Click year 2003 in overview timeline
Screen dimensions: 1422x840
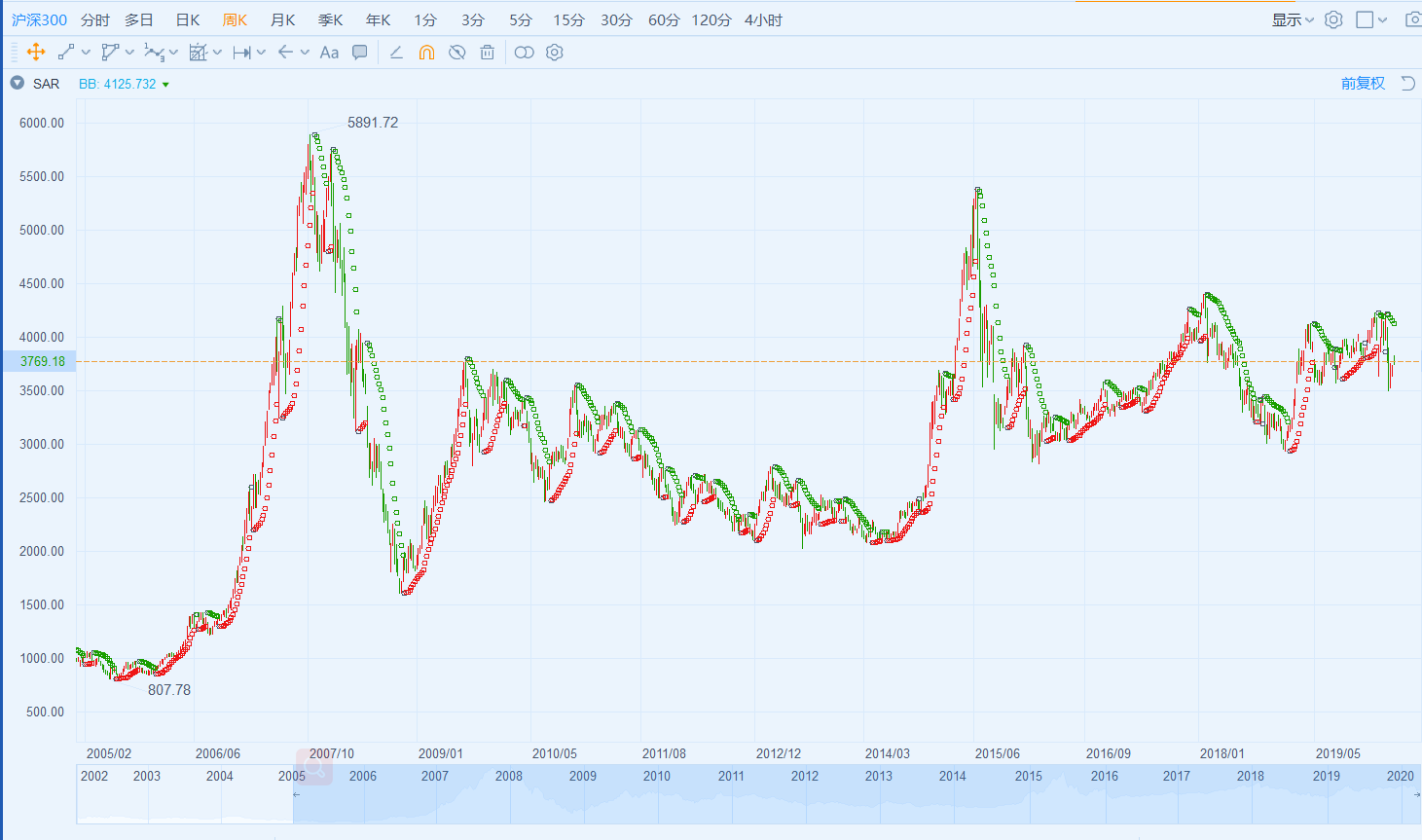point(147,776)
